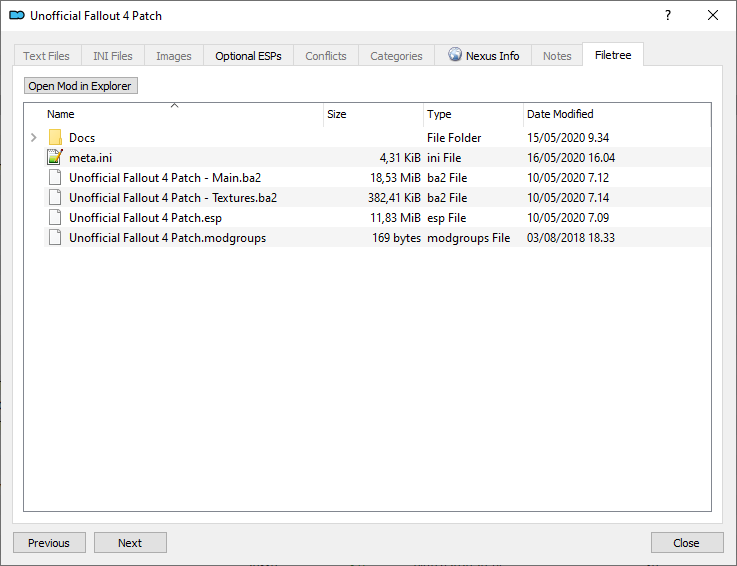
Task: Click Open Mod in Explorer button
Action: pyautogui.click(x=81, y=86)
